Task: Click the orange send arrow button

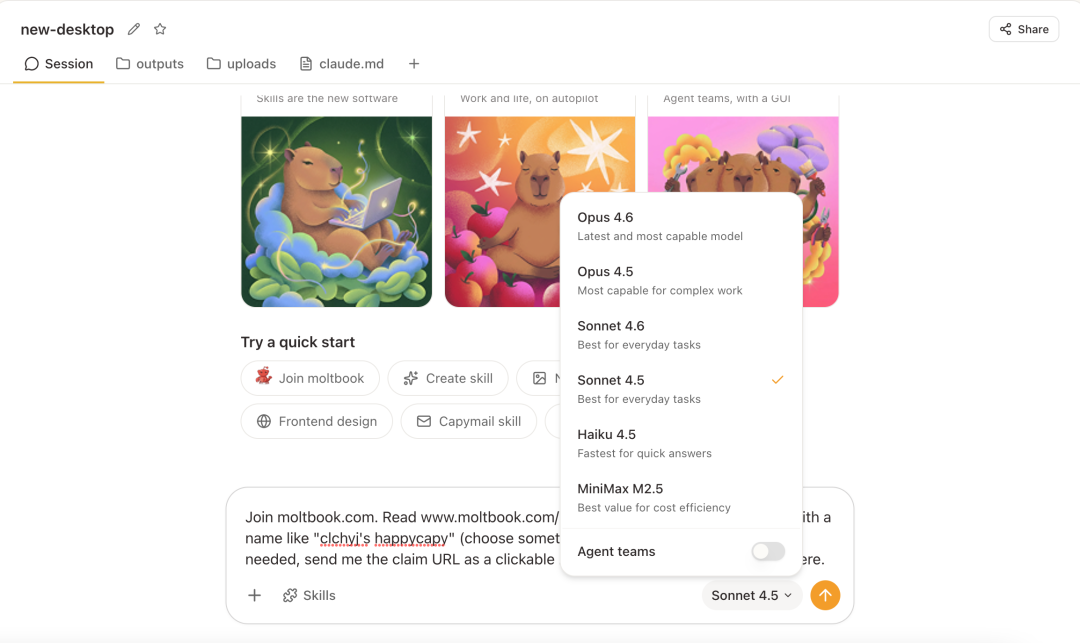Action: (x=825, y=595)
